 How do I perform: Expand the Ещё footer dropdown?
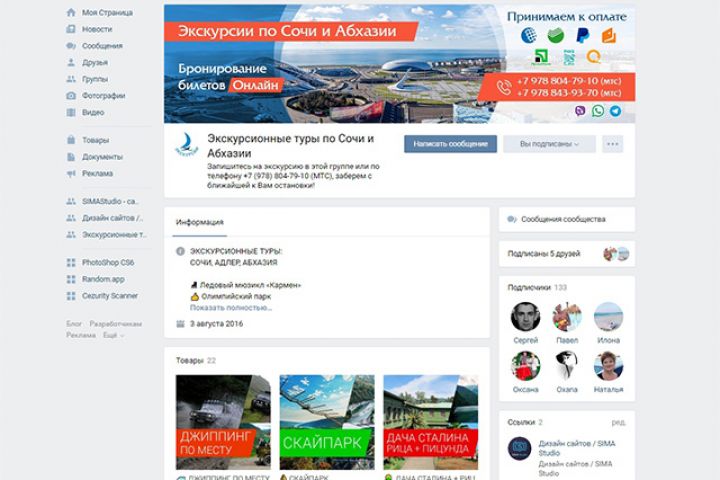point(113,335)
